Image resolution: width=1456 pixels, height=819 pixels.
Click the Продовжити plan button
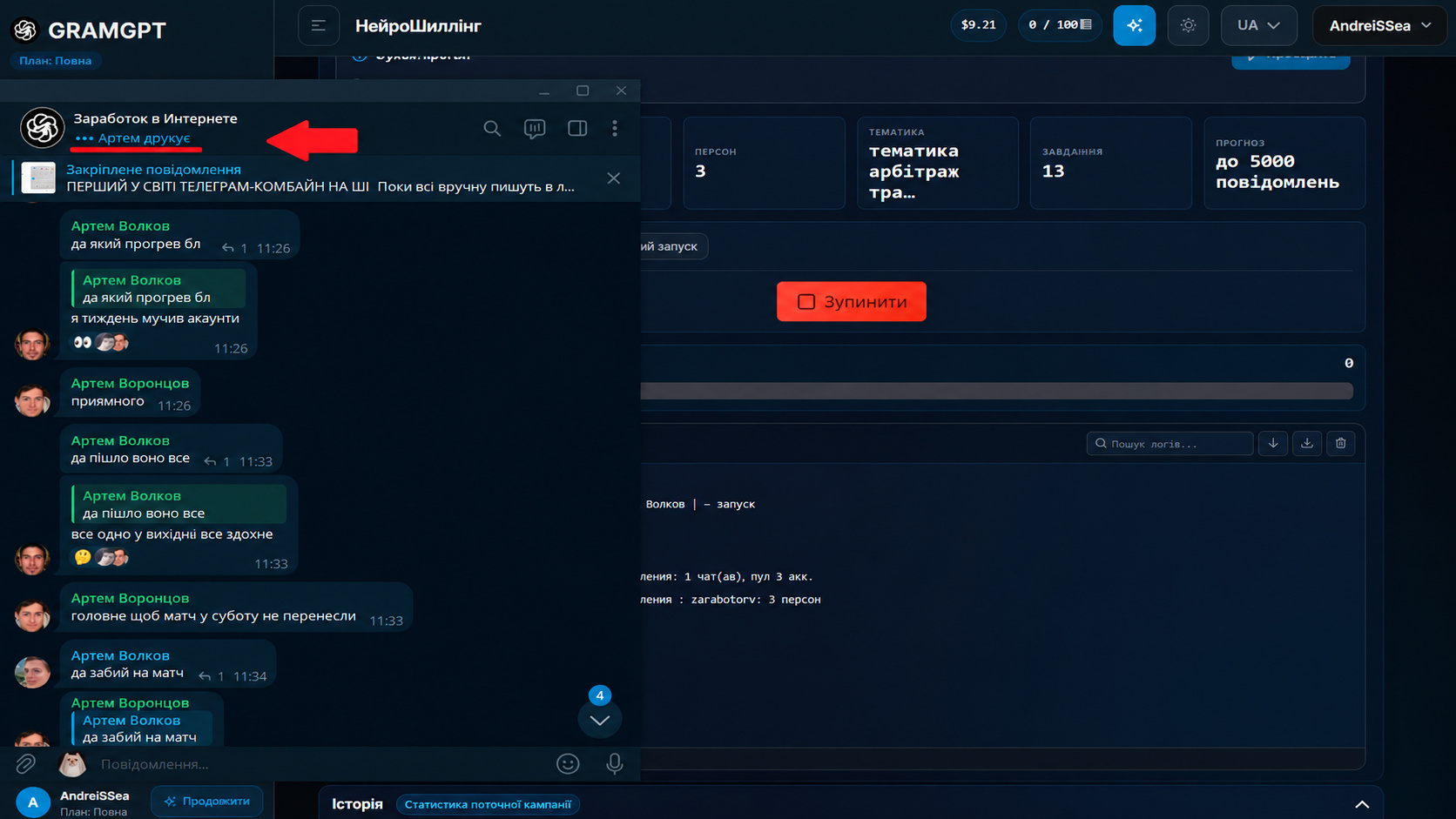(x=207, y=801)
